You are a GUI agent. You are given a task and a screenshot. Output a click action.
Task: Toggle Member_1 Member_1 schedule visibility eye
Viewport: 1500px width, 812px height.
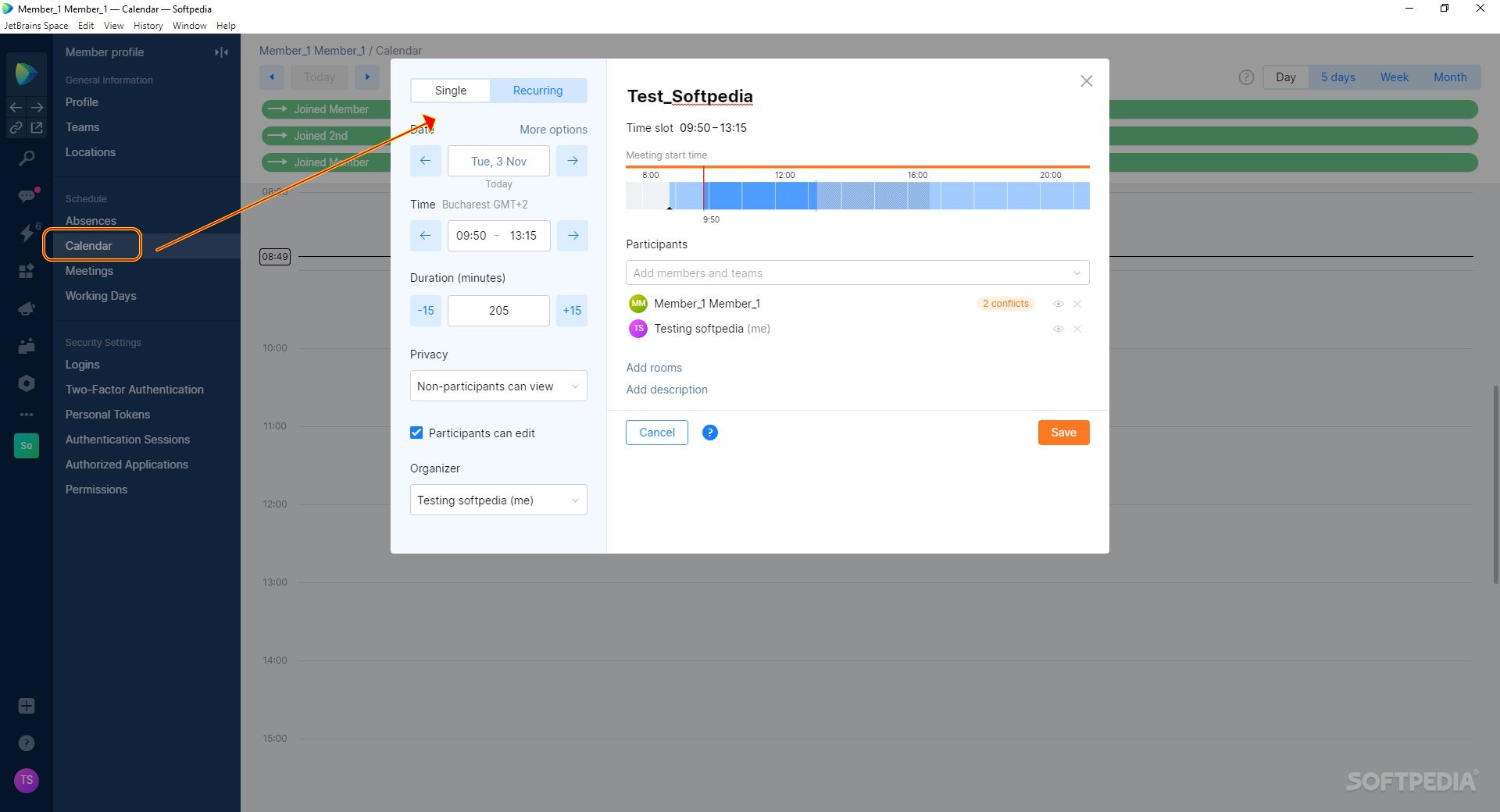tap(1058, 304)
